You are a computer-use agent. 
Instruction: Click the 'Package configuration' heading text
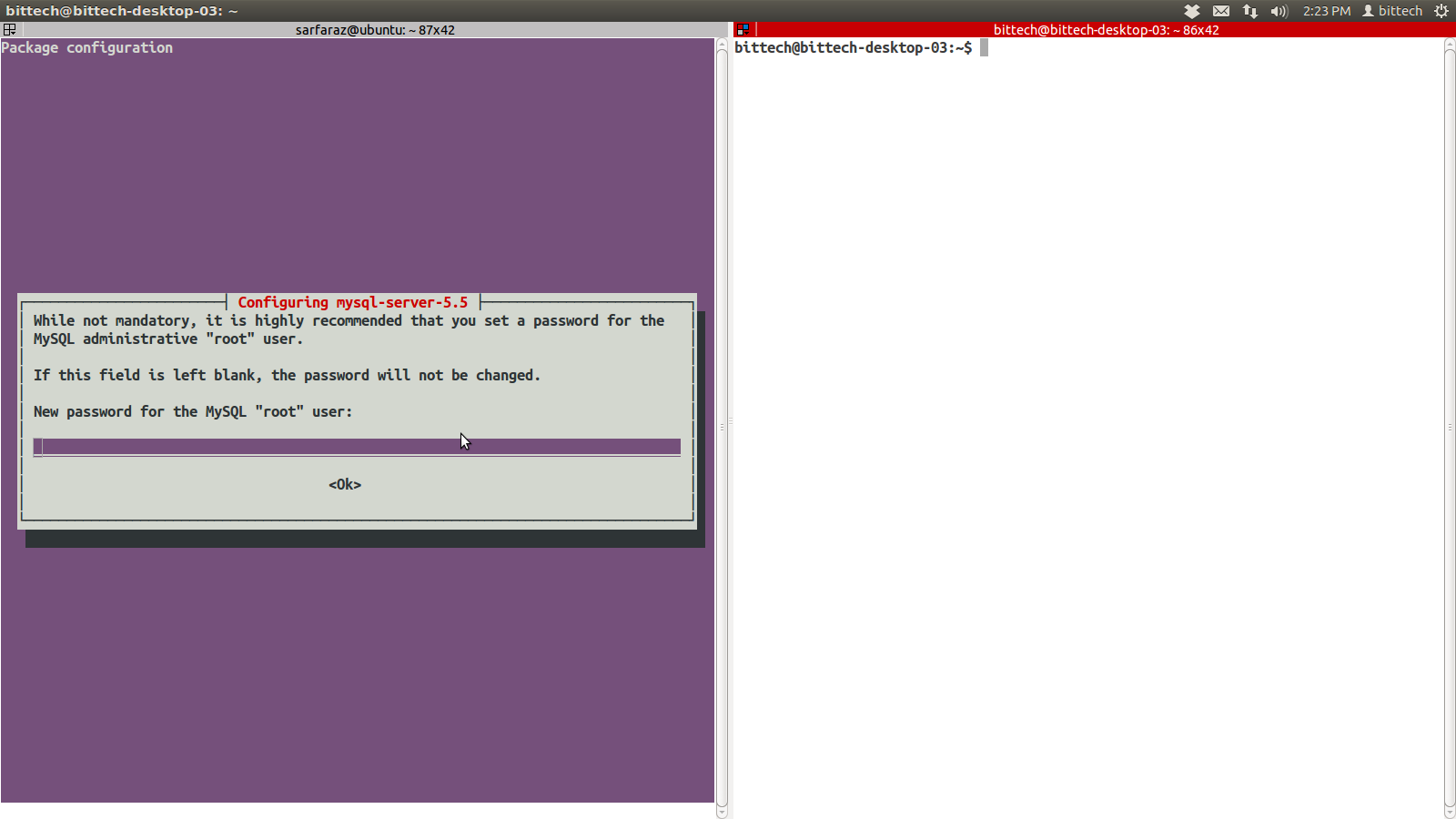click(x=86, y=47)
